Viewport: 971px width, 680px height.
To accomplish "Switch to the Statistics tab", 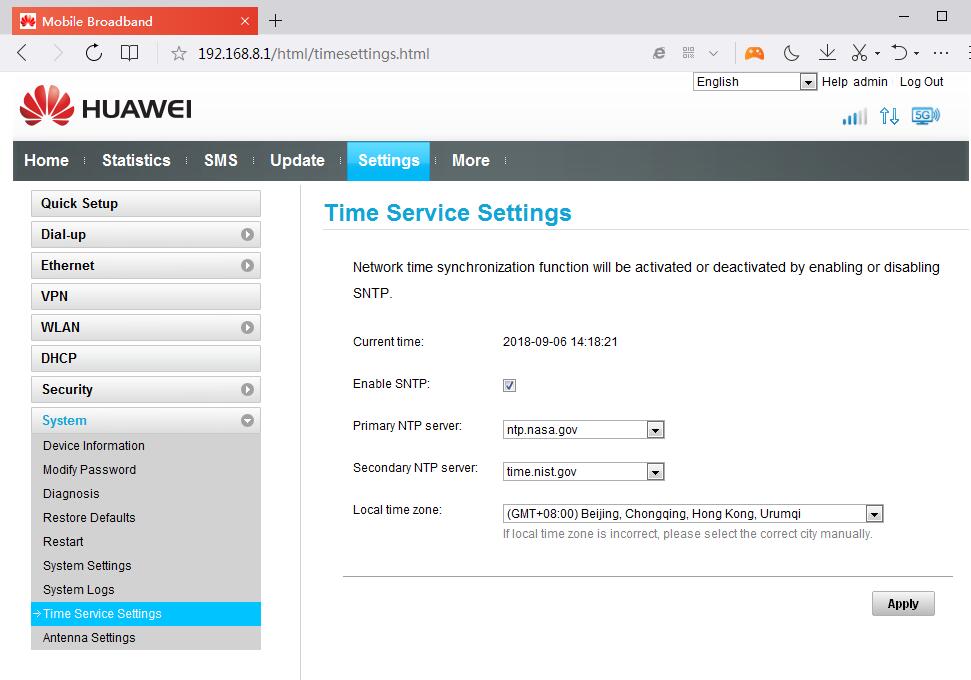I will tap(136, 160).
